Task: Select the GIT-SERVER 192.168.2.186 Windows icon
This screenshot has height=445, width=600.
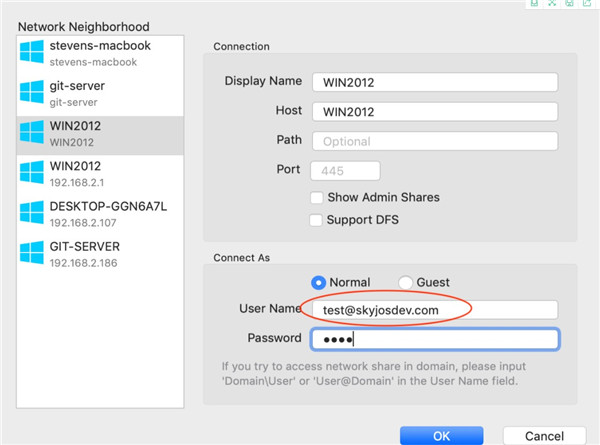Action: (x=33, y=252)
